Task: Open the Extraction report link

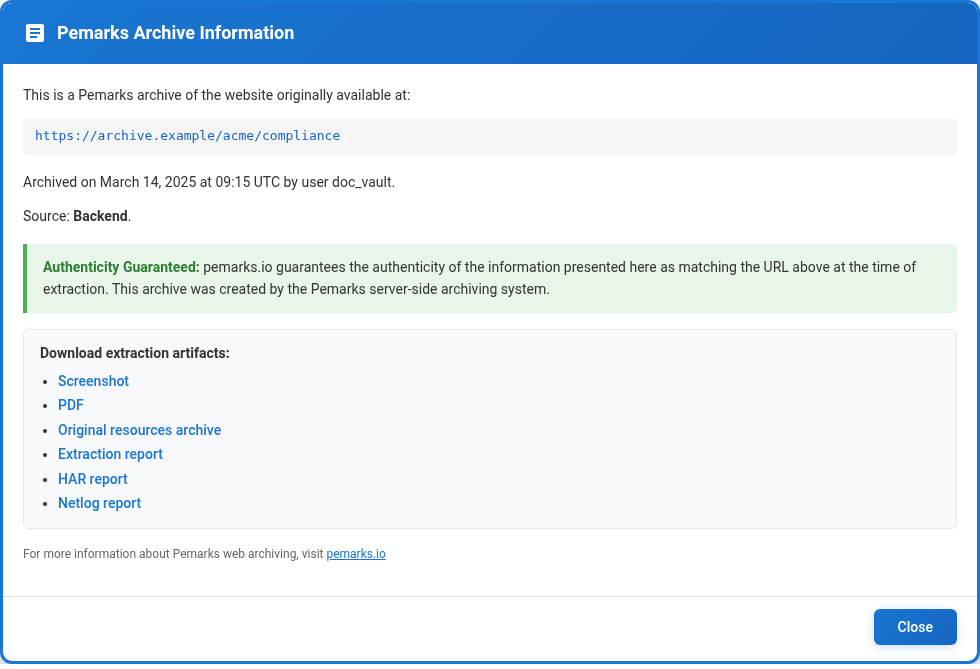Action: pos(110,454)
